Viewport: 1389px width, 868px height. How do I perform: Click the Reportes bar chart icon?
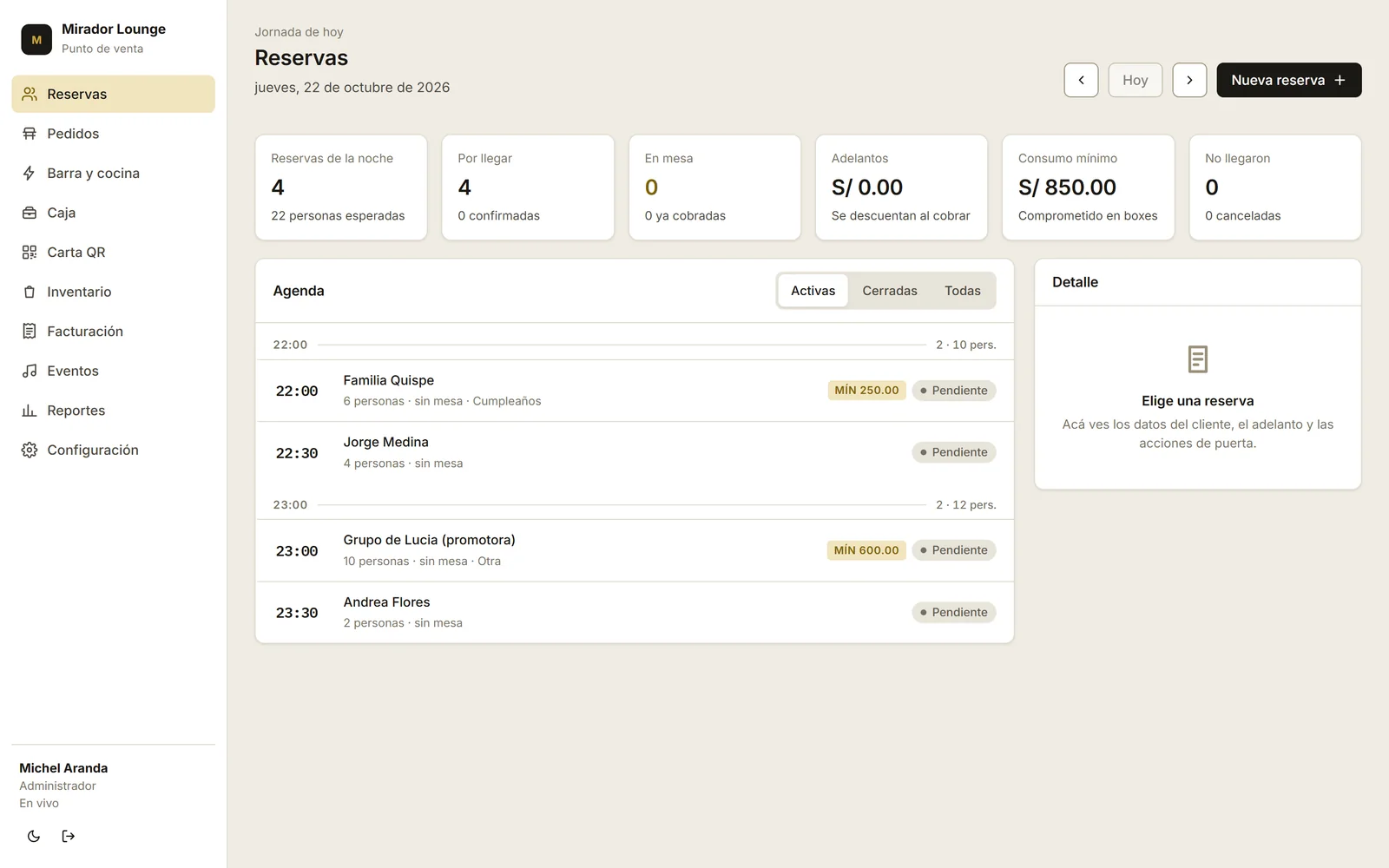coord(30,411)
